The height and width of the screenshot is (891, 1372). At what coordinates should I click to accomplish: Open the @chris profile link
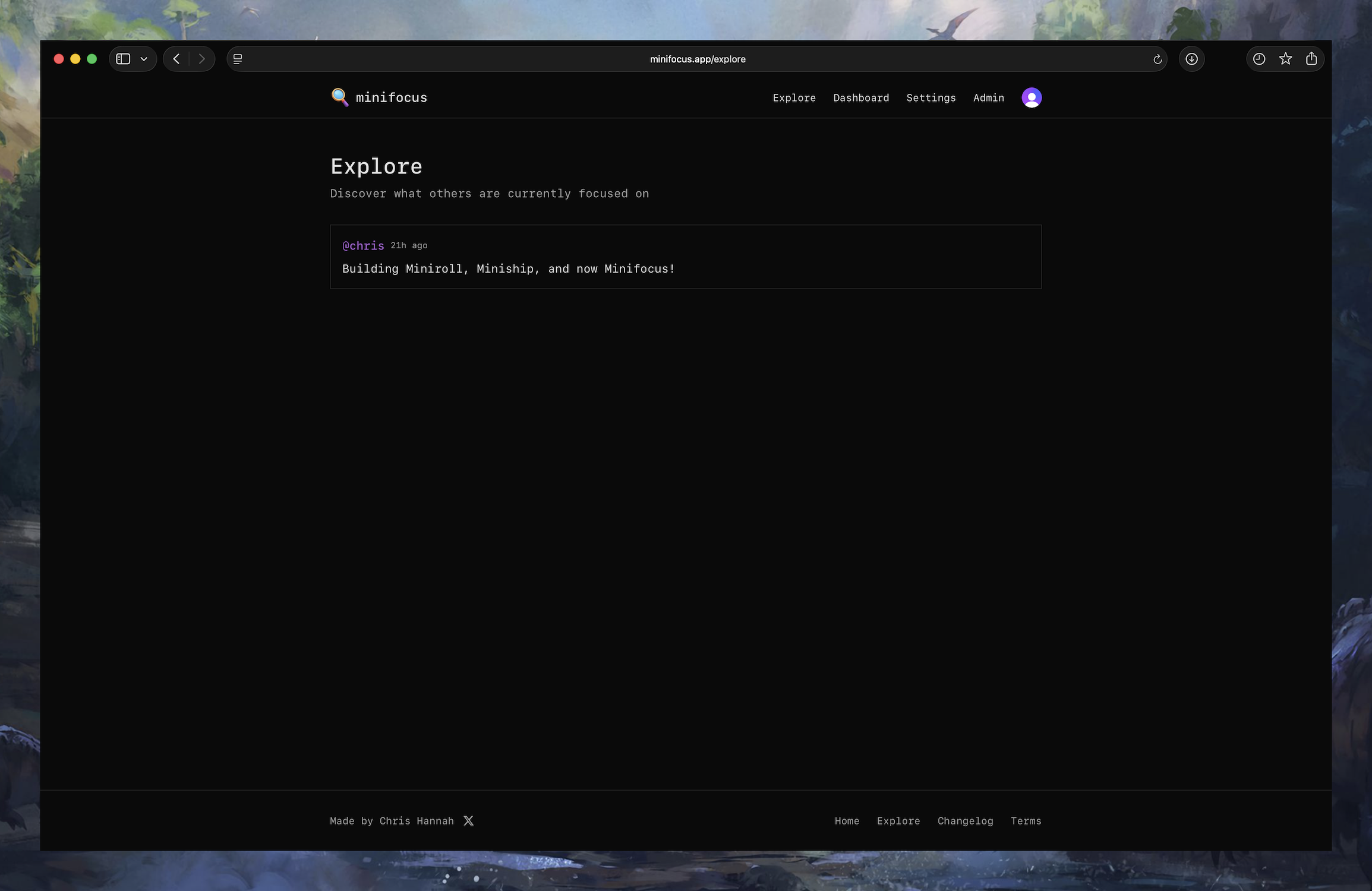(x=363, y=246)
